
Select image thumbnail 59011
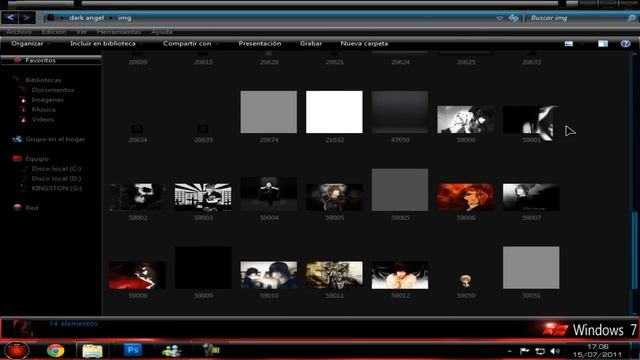pos(334,275)
